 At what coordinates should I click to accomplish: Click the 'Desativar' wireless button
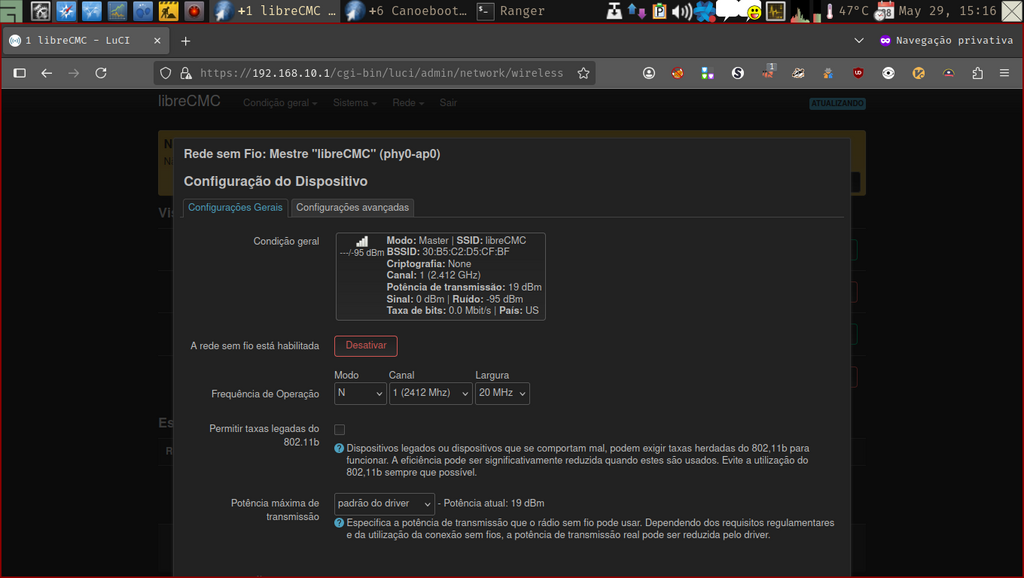[365, 344]
